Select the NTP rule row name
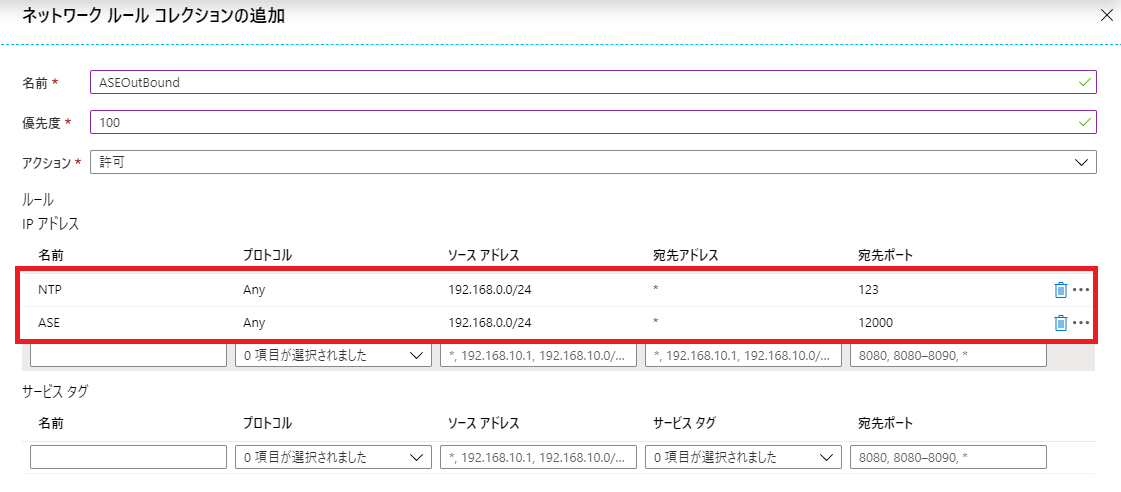1121x492 pixels. [51, 291]
